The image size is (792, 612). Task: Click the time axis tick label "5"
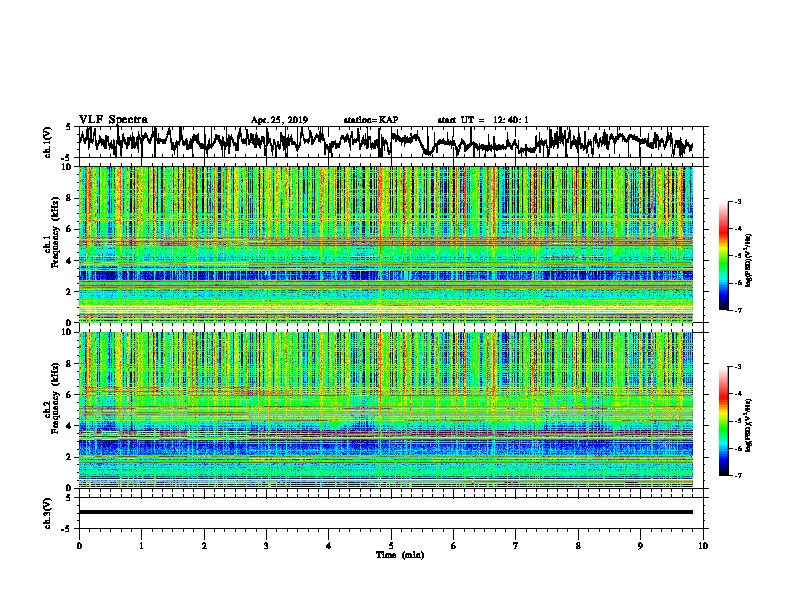[391, 546]
